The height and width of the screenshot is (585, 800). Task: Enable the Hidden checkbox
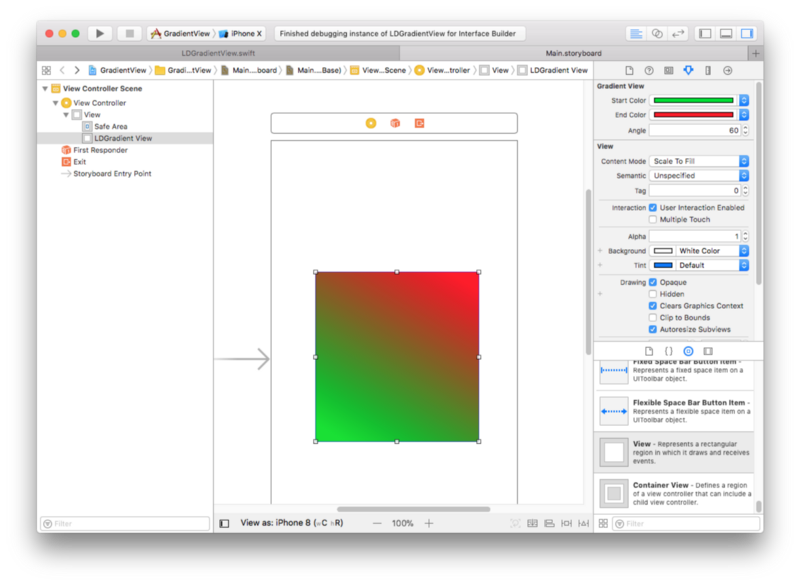point(653,294)
